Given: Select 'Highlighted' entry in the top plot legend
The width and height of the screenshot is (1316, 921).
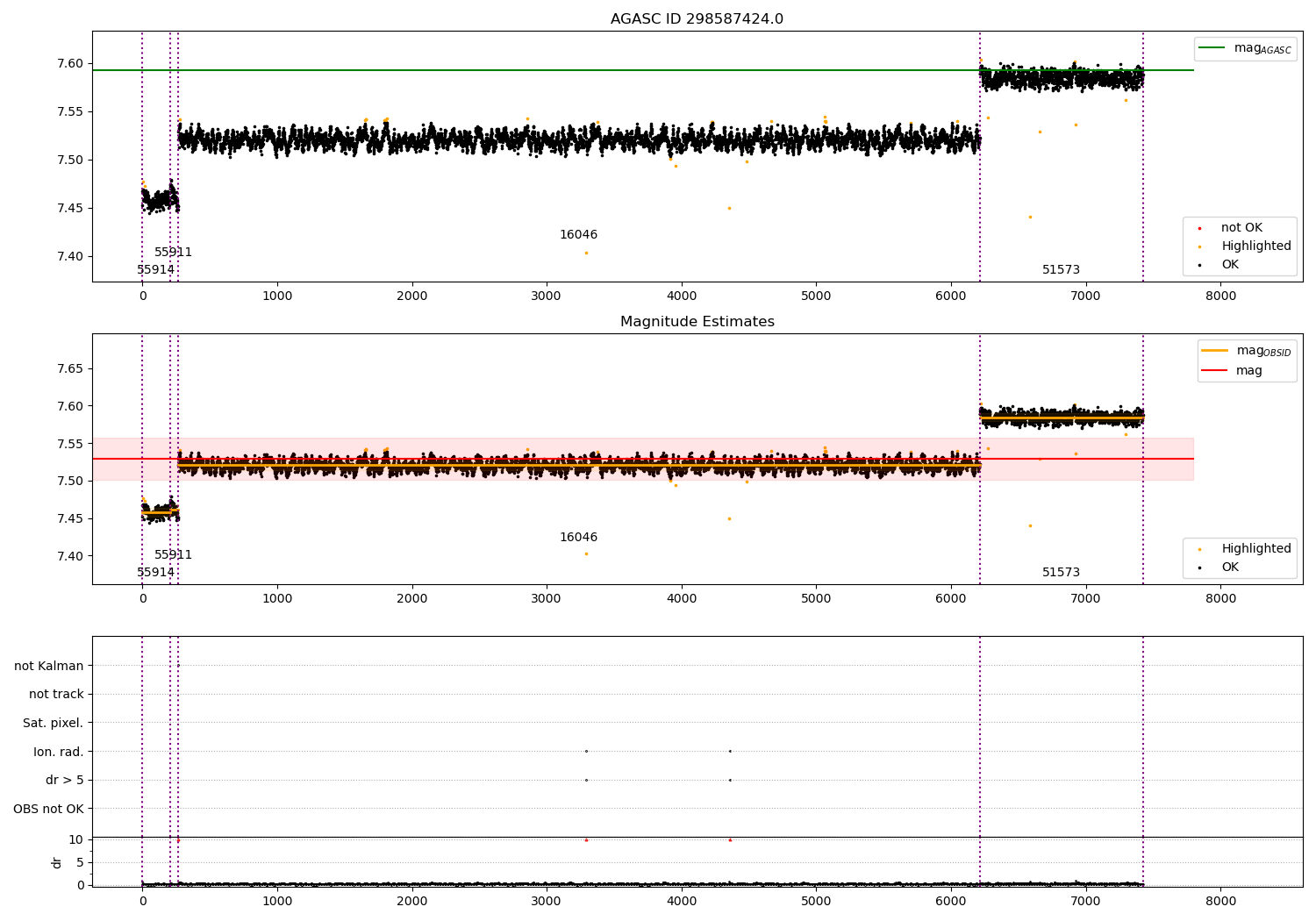Looking at the screenshot, I should pos(1255,246).
